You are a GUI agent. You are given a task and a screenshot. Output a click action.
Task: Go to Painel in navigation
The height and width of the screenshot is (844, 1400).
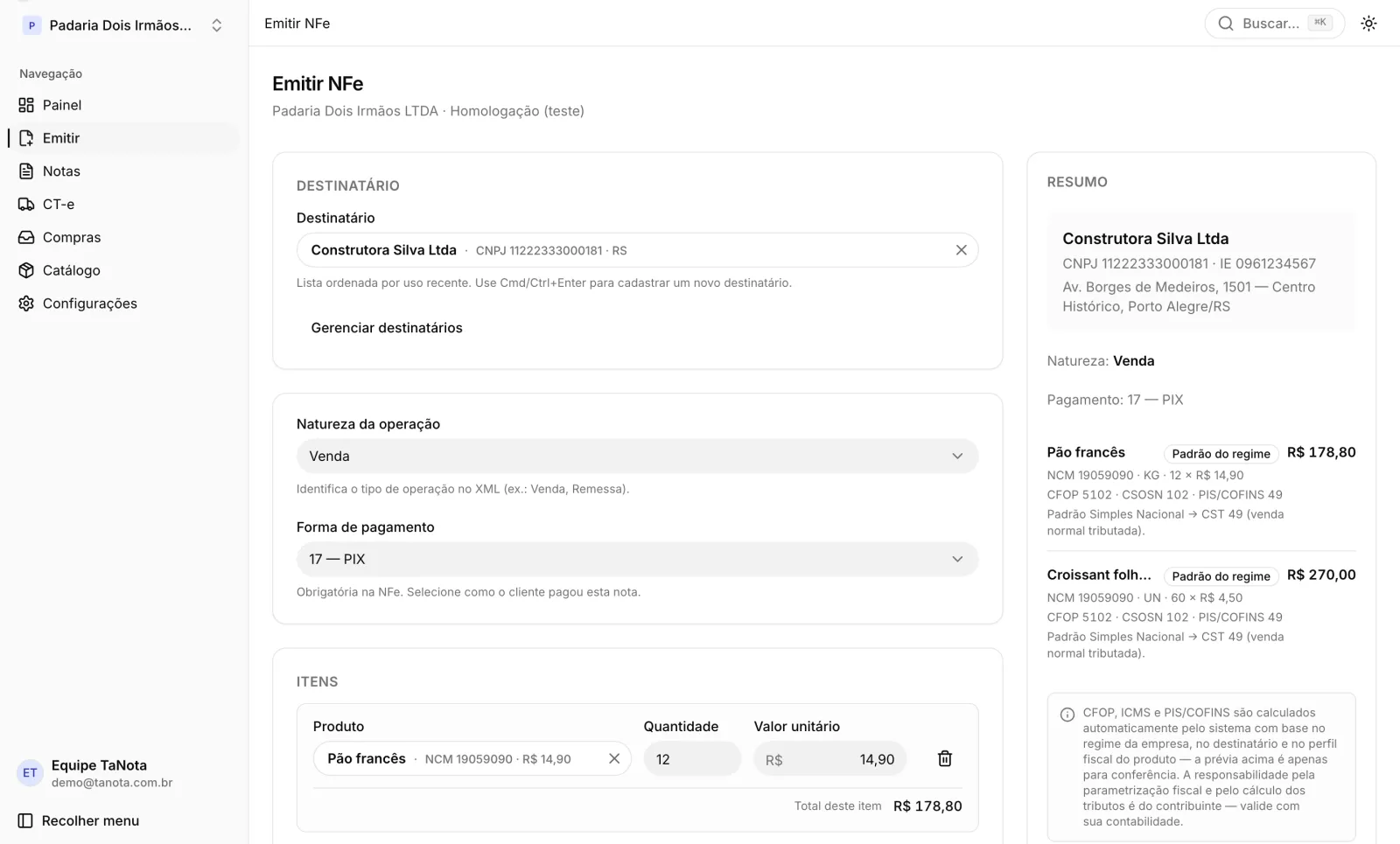point(123,105)
